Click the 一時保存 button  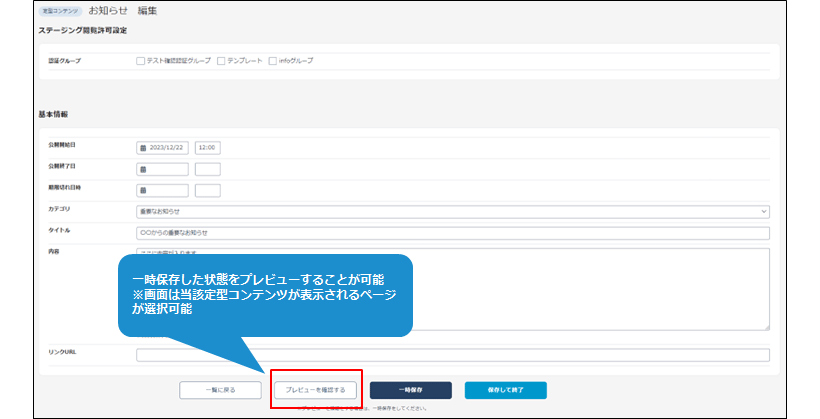410,390
